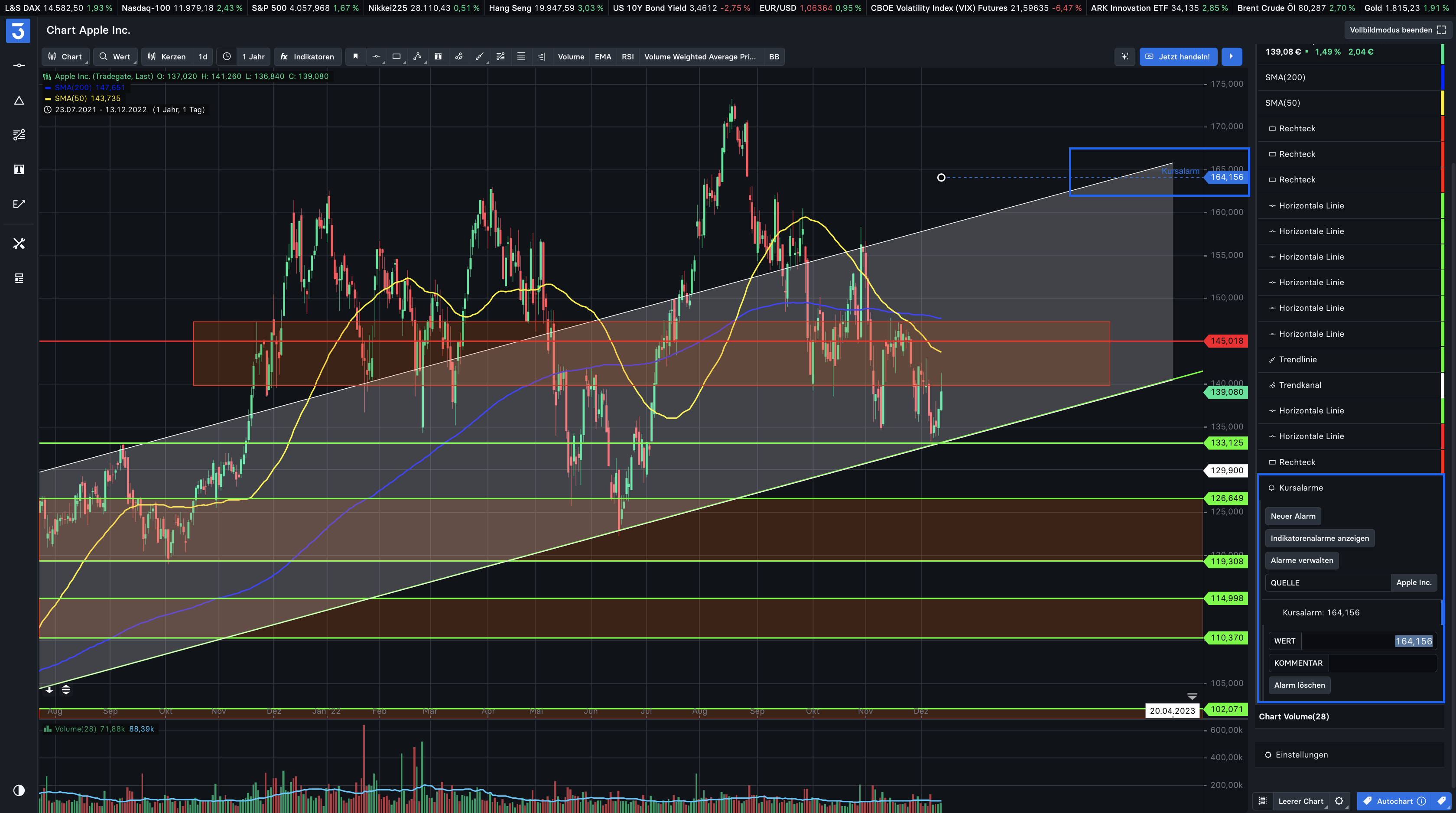1456x813 pixels.
Task: Click the app logo in the top-left corner
Action: click(18, 30)
